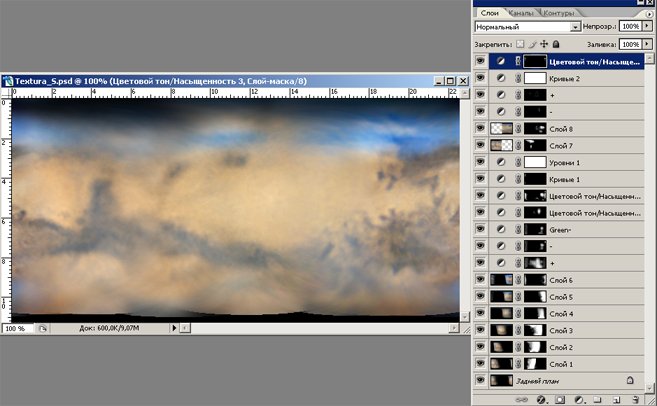This screenshot has height=406, width=657.
Task: Click the lock transparent pixels icon
Action: pos(521,45)
